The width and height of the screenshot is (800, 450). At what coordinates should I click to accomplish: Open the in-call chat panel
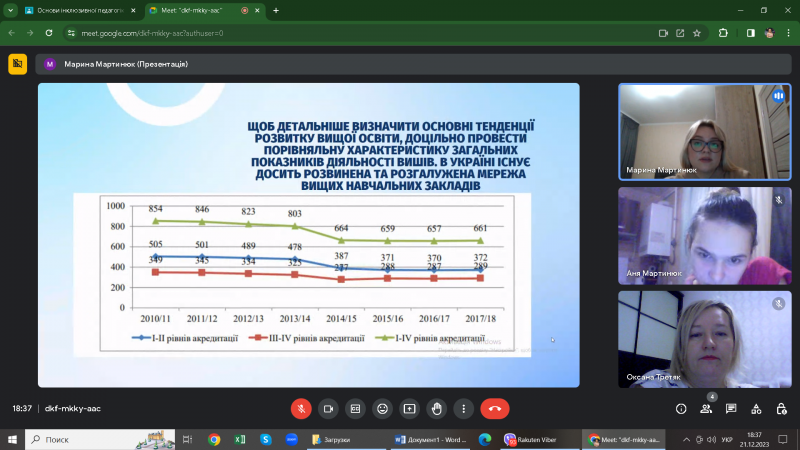click(732, 408)
